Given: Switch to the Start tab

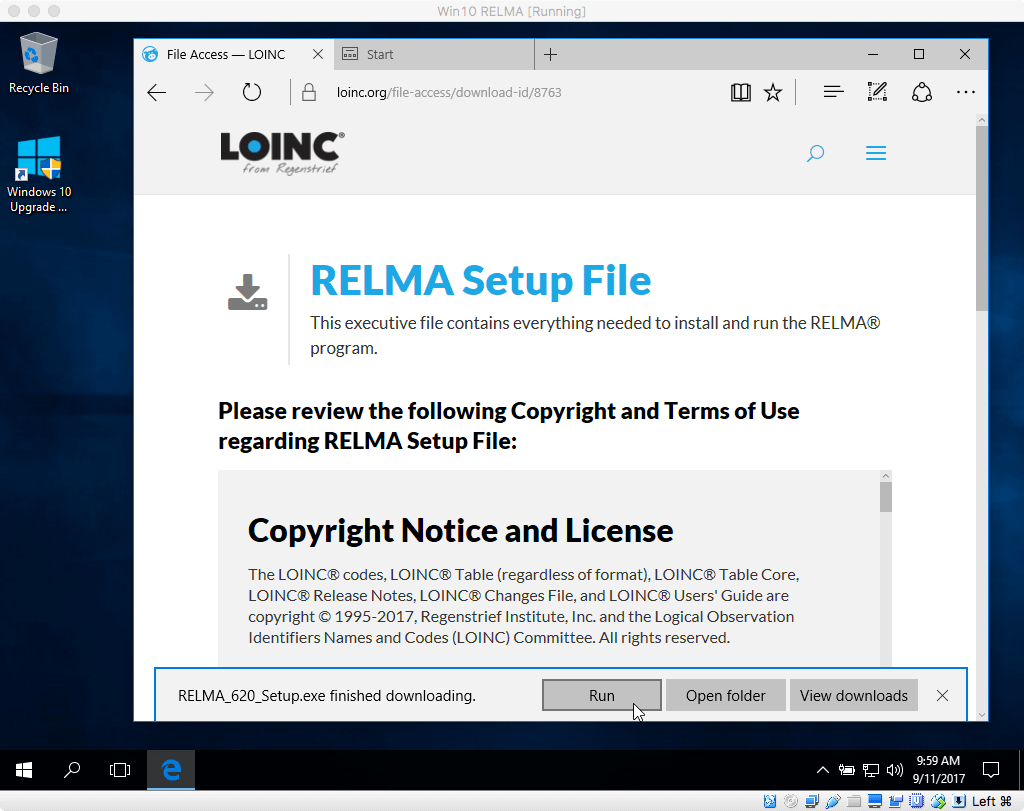Looking at the screenshot, I should [434, 54].
